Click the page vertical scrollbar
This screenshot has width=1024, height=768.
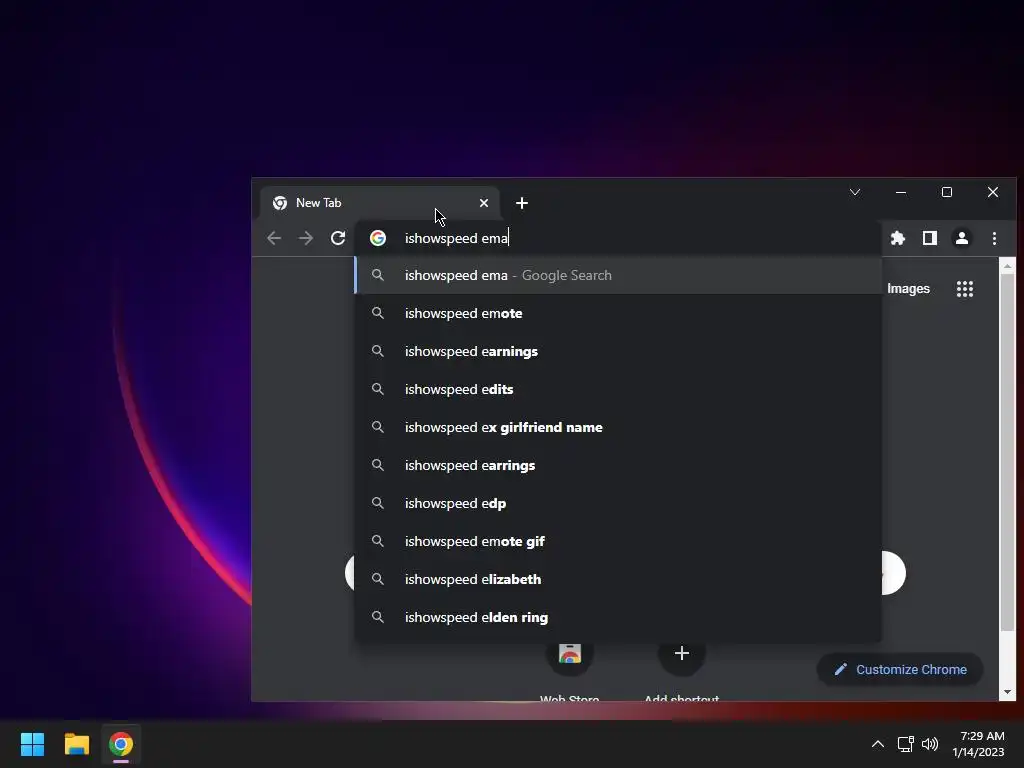[x=1007, y=453]
